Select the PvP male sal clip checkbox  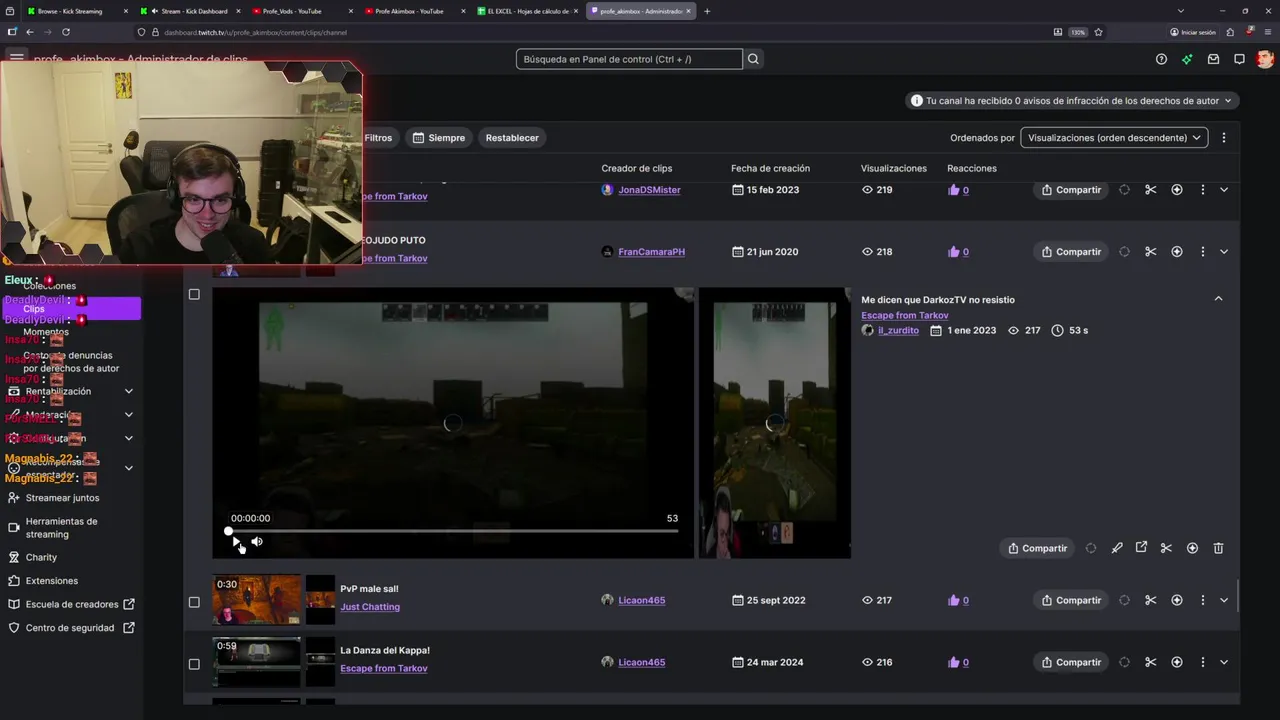coord(194,602)
